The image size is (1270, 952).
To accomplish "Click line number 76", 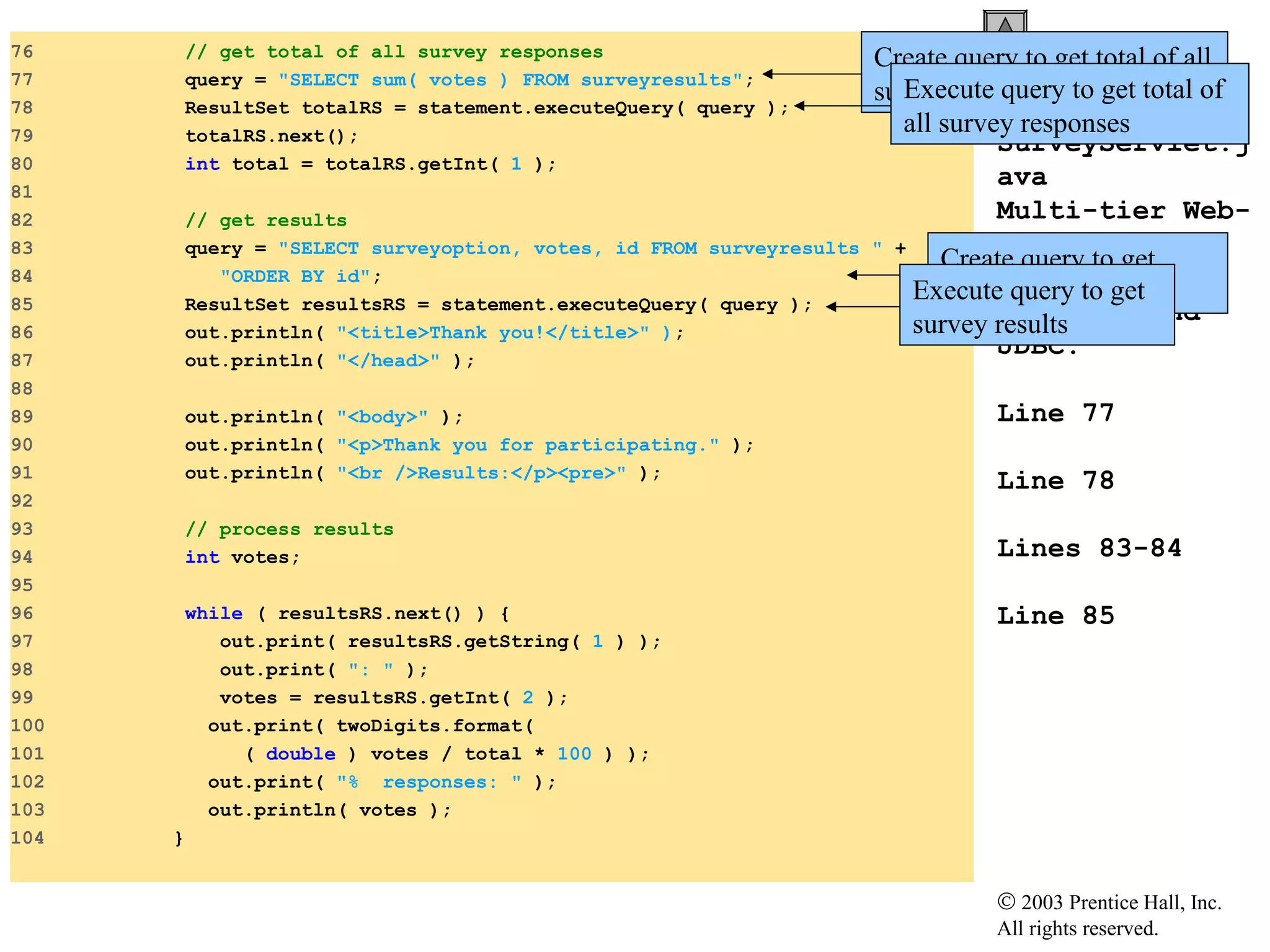I will [x=22, y=51].
